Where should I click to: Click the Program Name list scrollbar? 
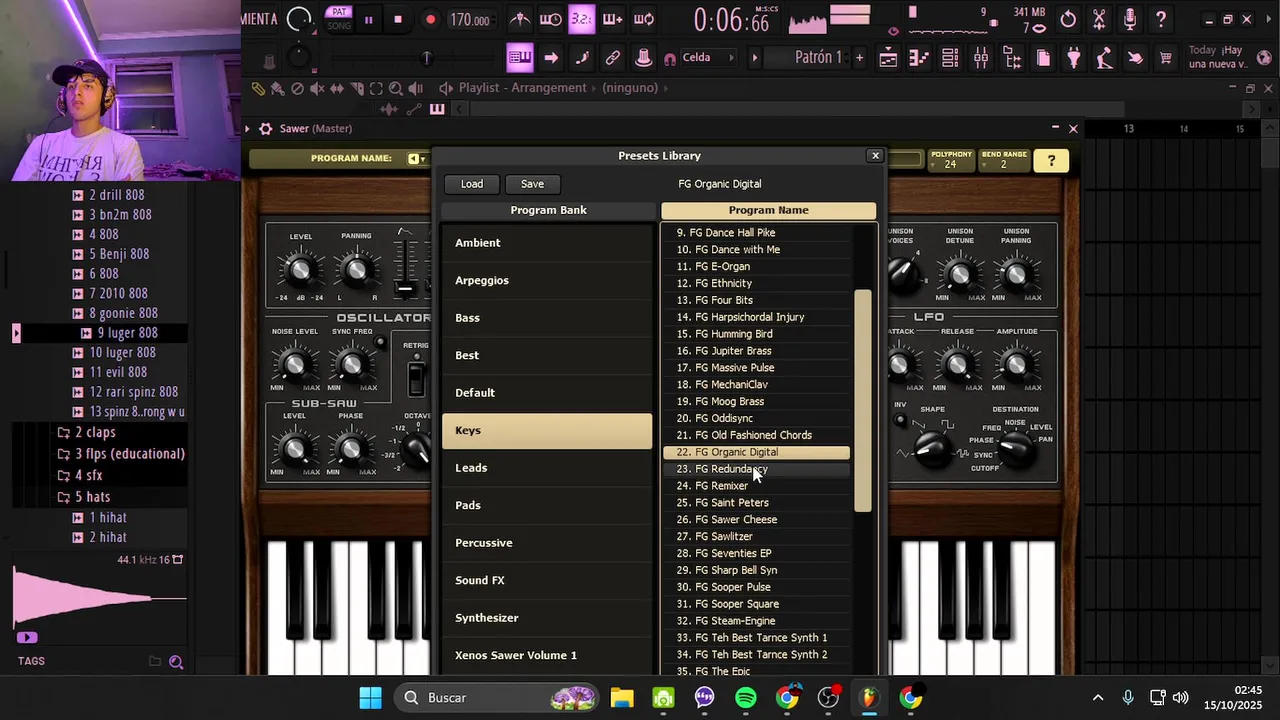click(x=863, y=401)
